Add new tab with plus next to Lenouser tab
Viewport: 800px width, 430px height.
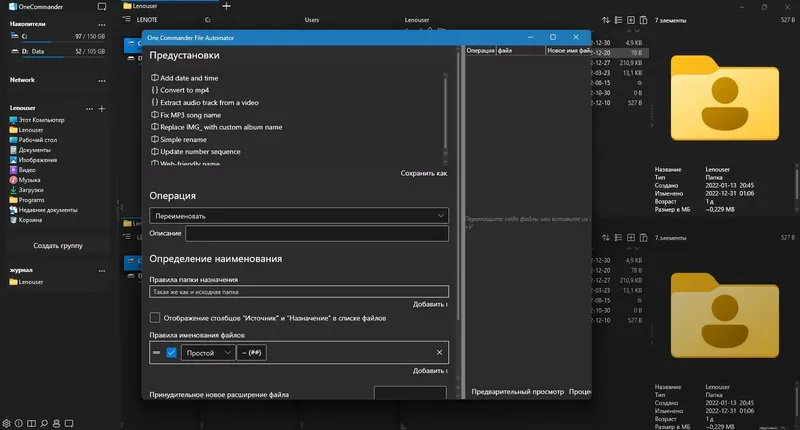(x=227, y=6)
